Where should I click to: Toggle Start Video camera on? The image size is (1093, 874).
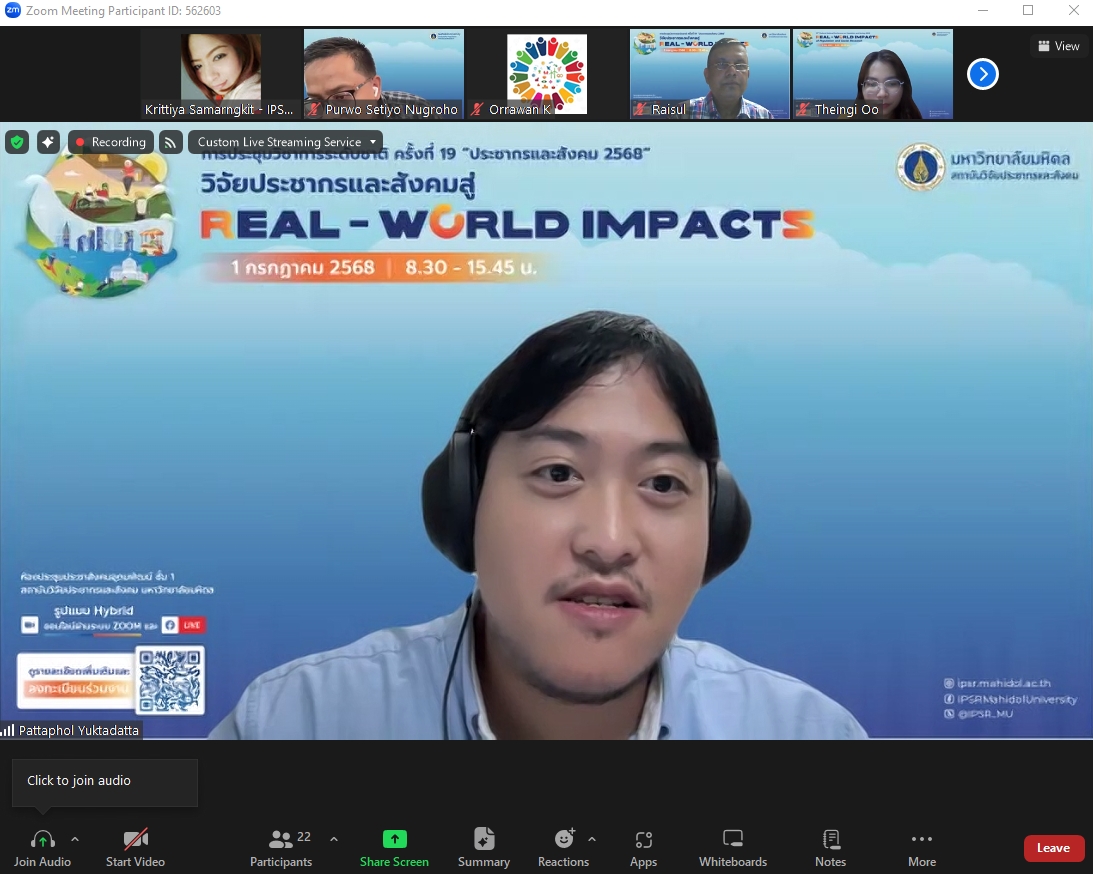[x=135, y=848]
